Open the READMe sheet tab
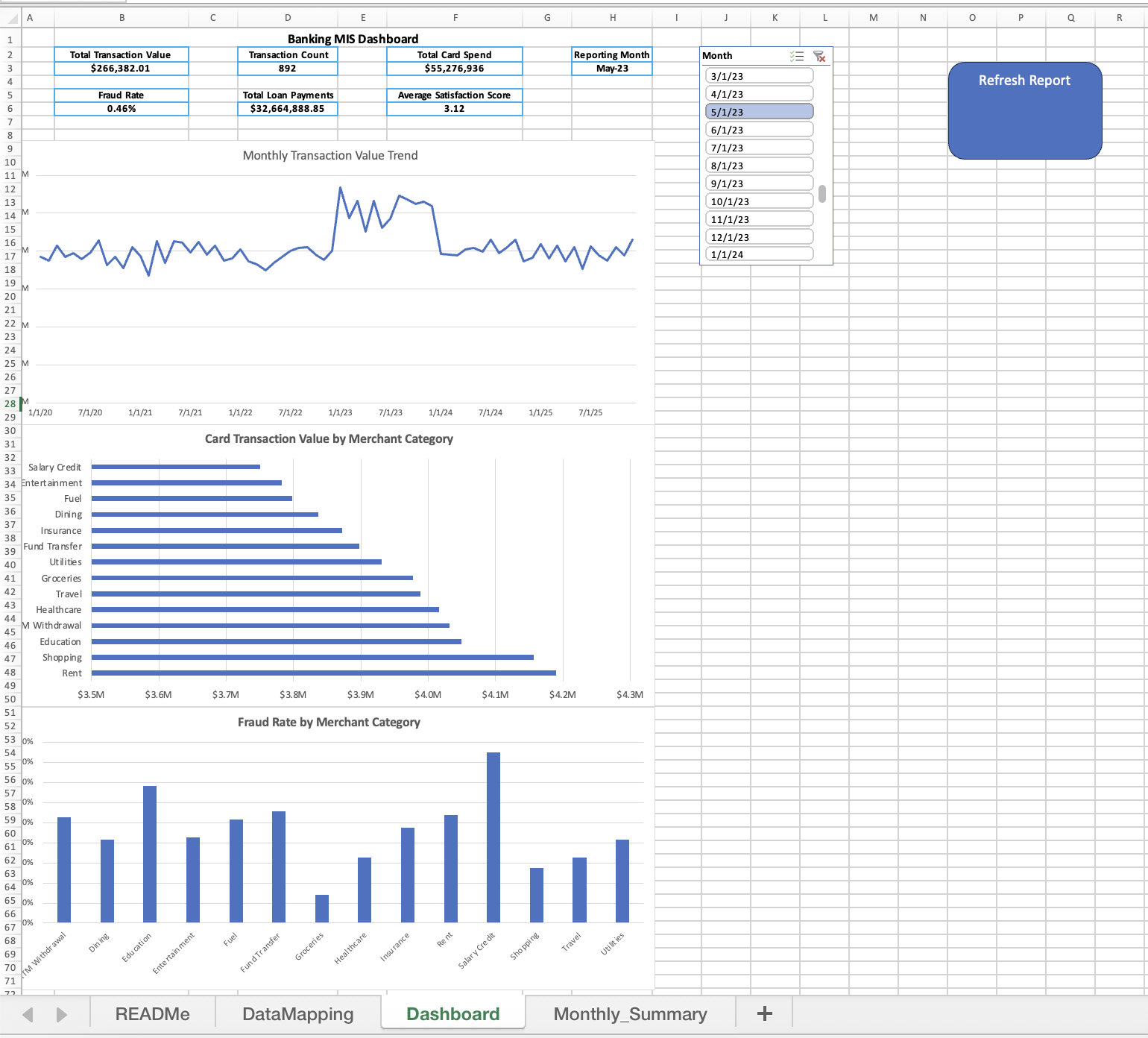 [x=152, y=1014]
